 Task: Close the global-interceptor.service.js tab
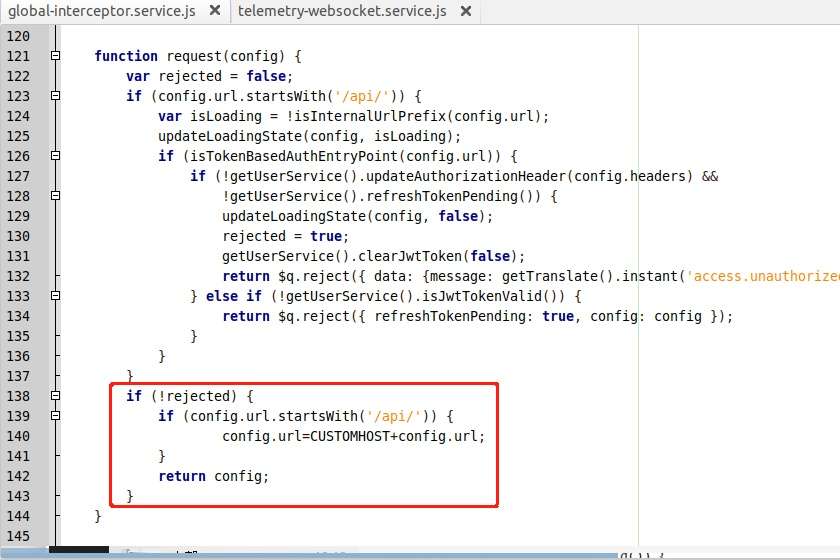click(214, 10)
